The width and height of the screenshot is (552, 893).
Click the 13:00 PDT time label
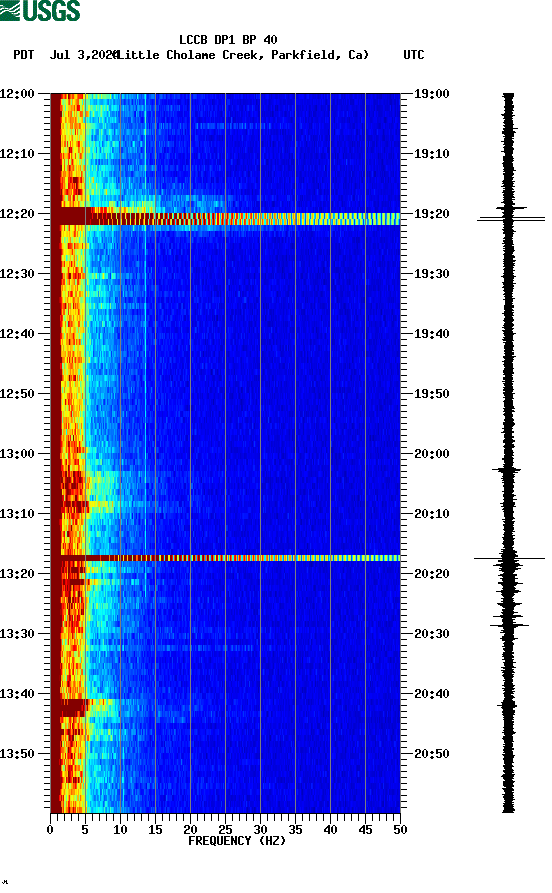click(17, 454)
